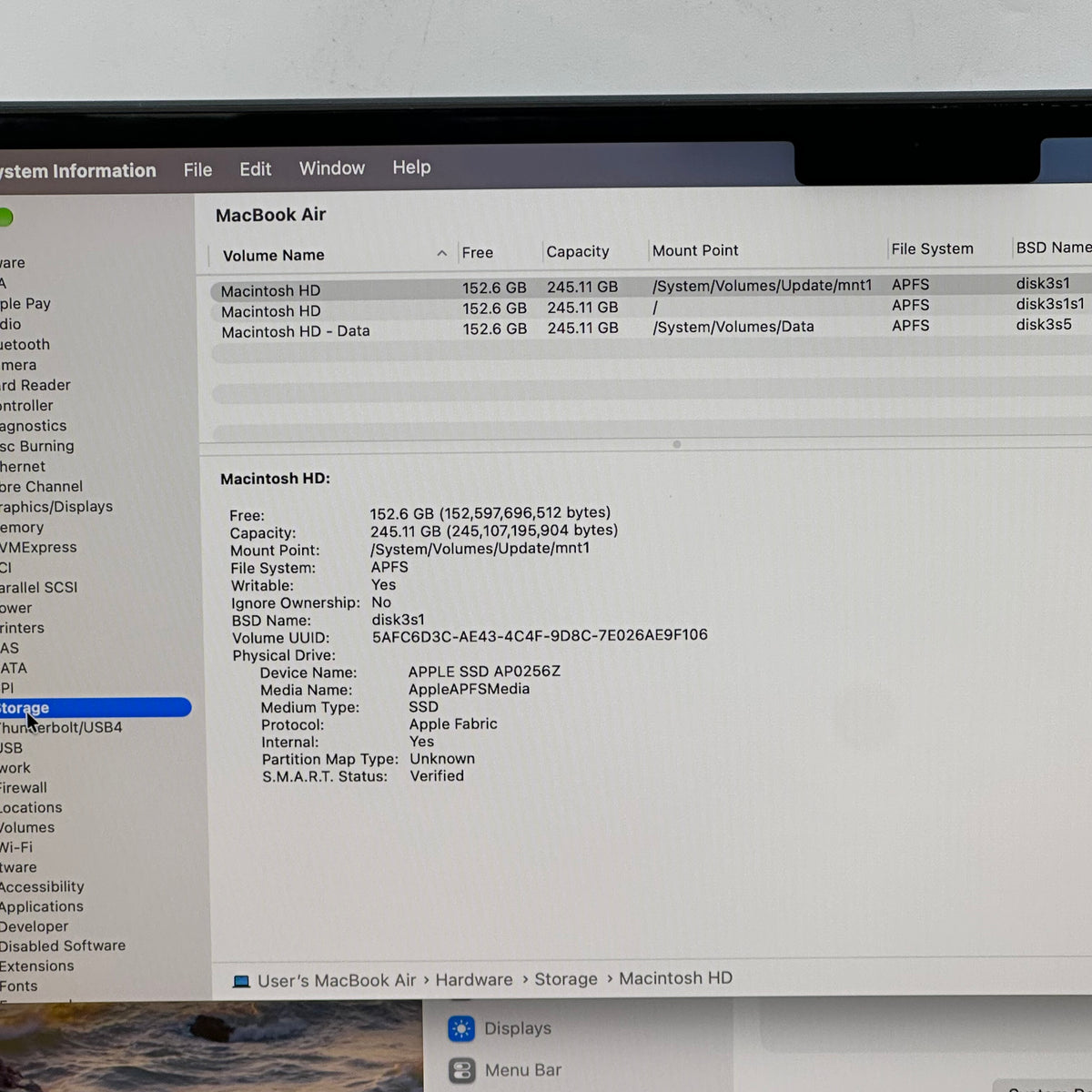The width and height of the screenshot is (1092, 1092).
Task: Click the disk3s5 BSD name cell
Action: [1044, 324]
